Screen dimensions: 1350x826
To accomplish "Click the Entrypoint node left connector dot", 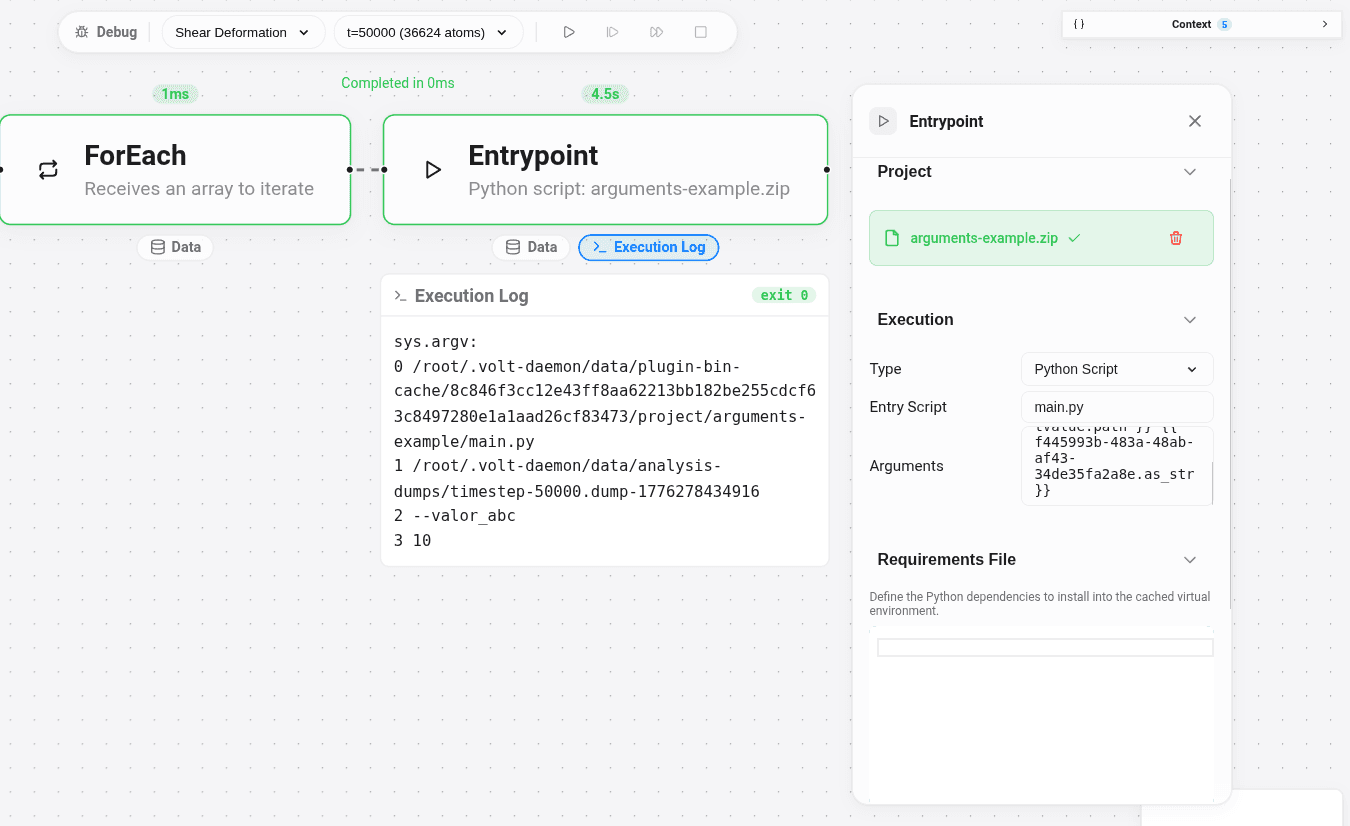I will [384, 170].
